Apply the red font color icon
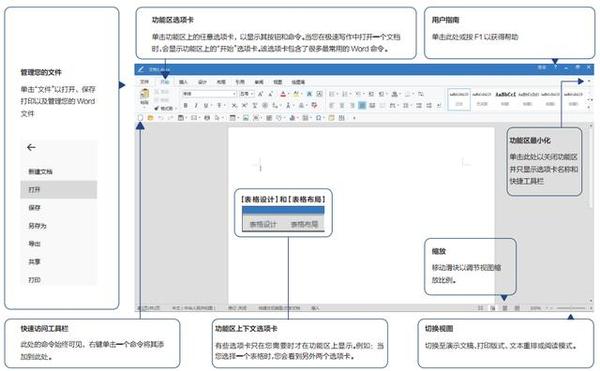The height and width of the screenshot is (371, 600). click(x=283, y=94)
